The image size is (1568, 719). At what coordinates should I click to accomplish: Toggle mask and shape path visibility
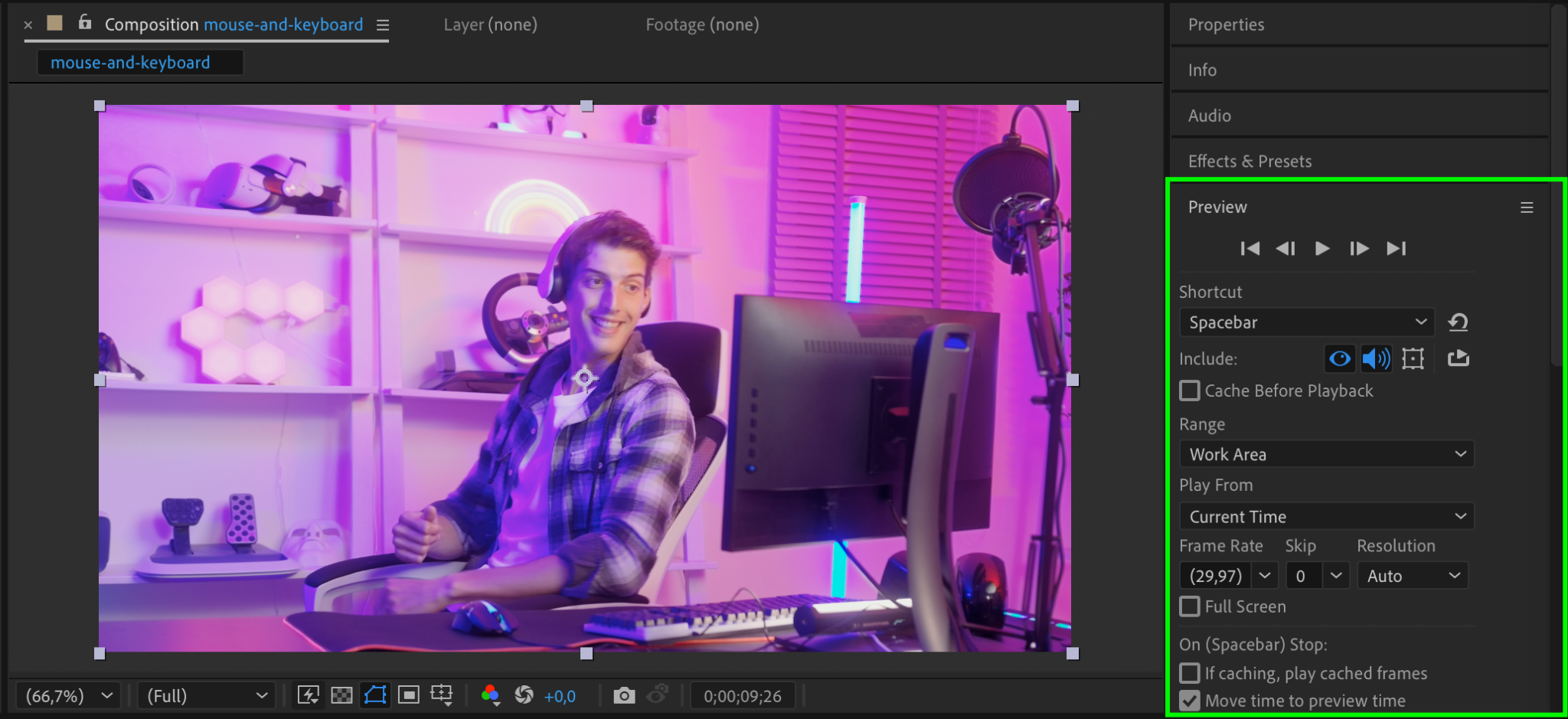[375, 695]
